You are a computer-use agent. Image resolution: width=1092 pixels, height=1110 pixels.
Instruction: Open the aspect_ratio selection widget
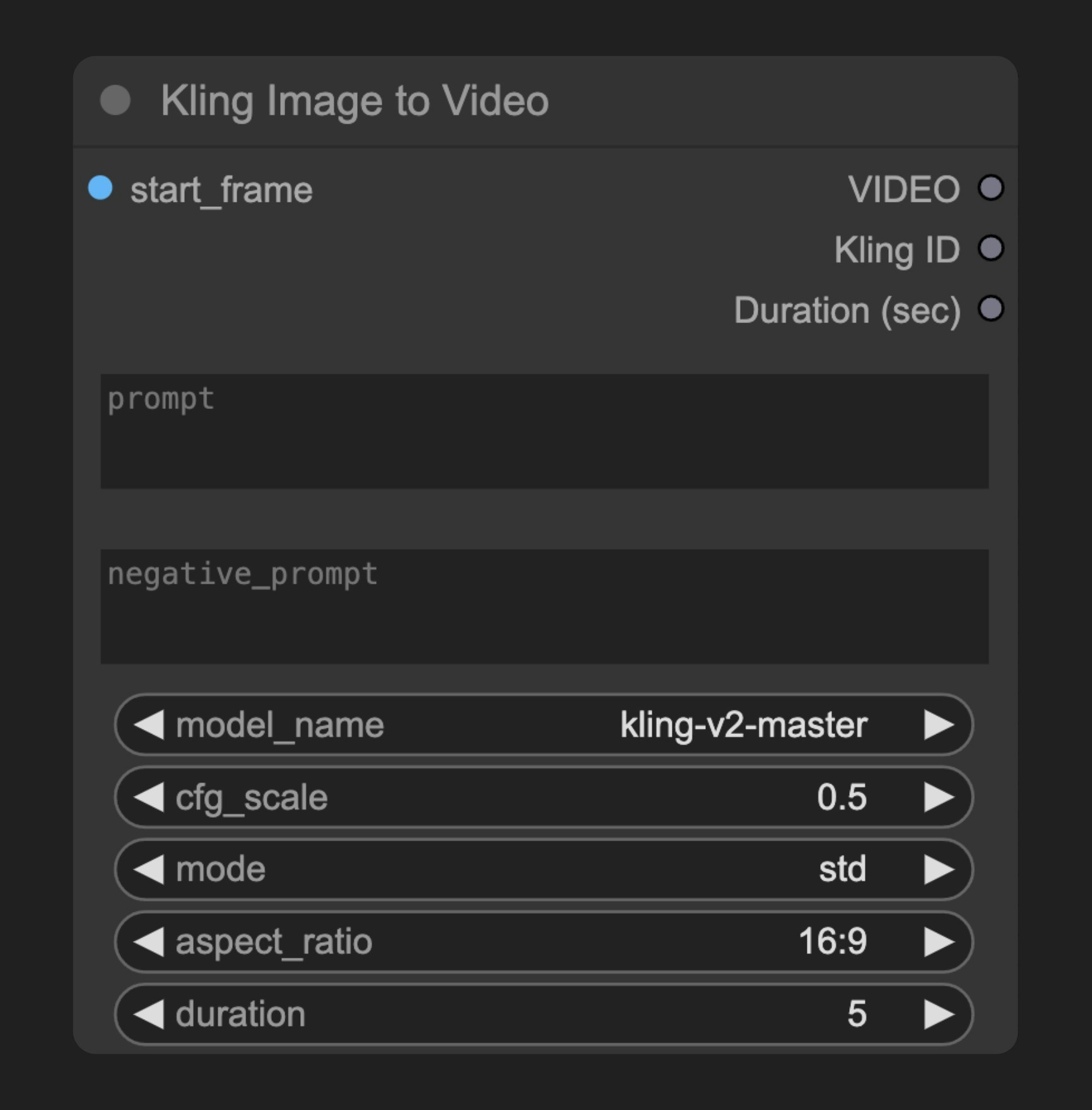pos(543,942)
